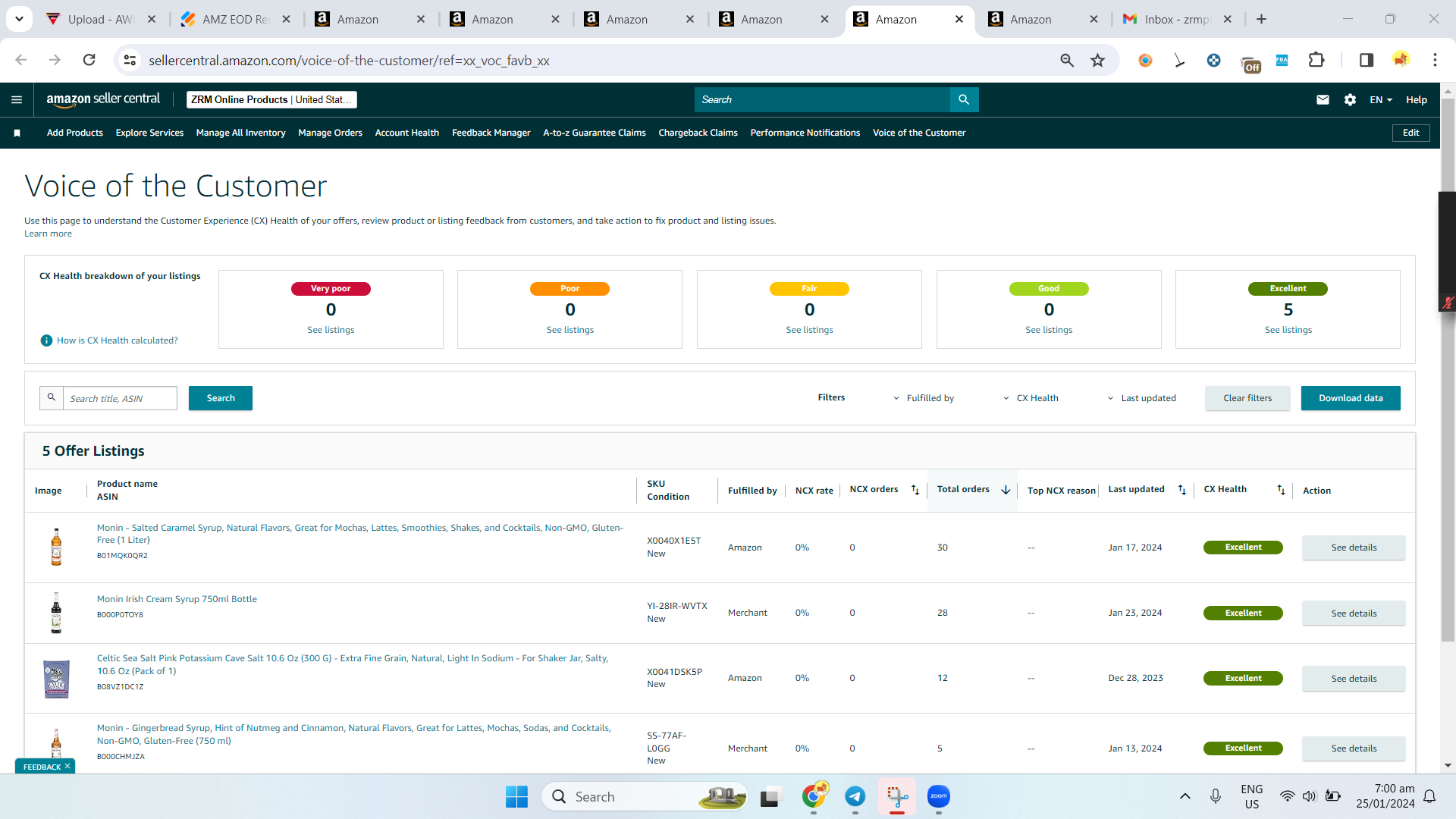Click the Learn more link
1456x819 pixels.
[48, 234]
